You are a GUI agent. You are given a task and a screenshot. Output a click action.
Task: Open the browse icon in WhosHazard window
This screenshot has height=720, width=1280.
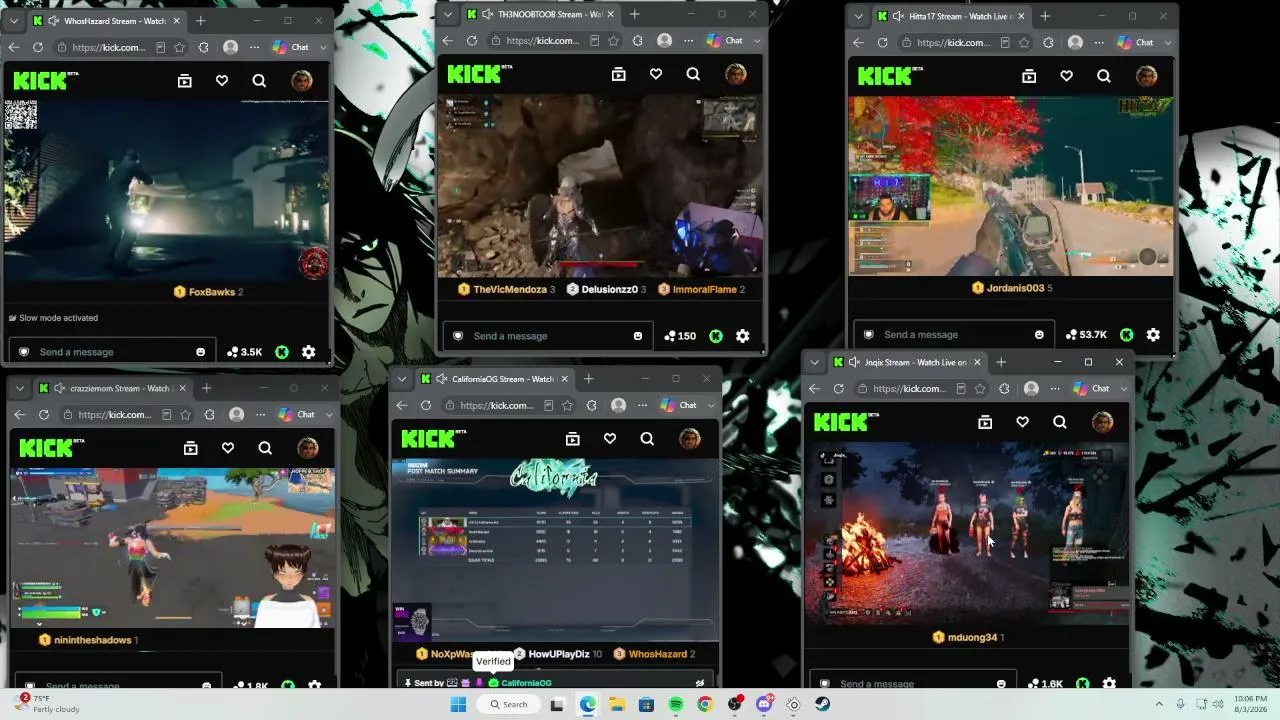click(185, 81)
